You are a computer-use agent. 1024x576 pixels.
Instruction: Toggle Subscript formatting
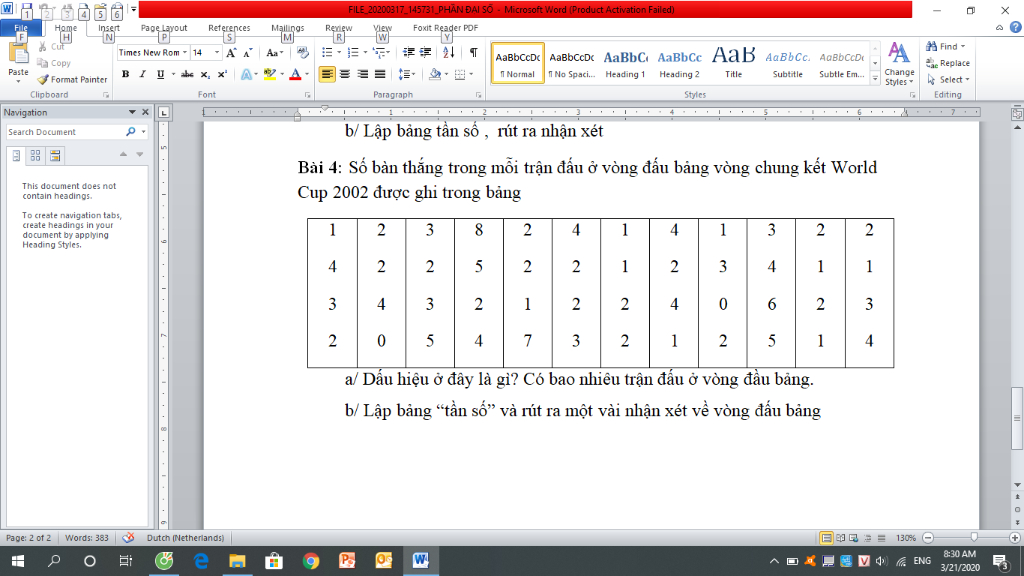click(x=204, y=74)
